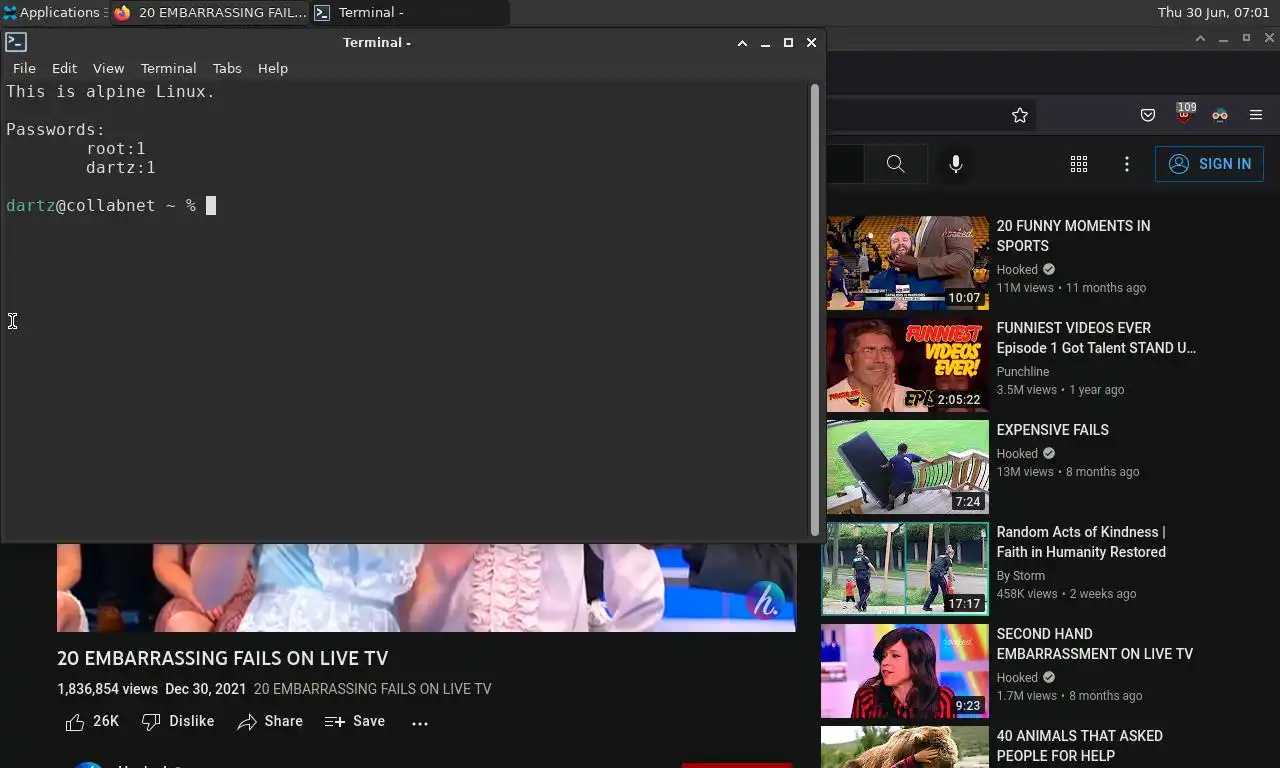
Task: Open 40 ANIMALS THAT ASKED PEOPLE FOR HELP
Action: coord(1079,746)
